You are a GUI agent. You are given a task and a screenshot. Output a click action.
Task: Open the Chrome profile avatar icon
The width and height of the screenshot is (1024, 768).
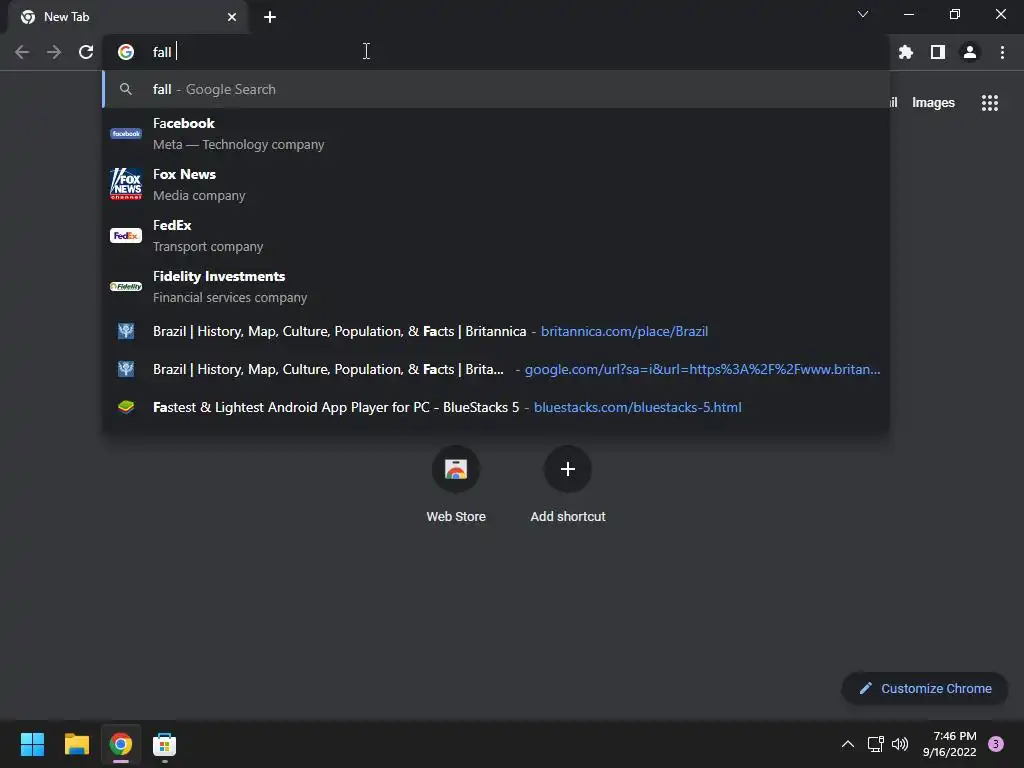point(970,52)
